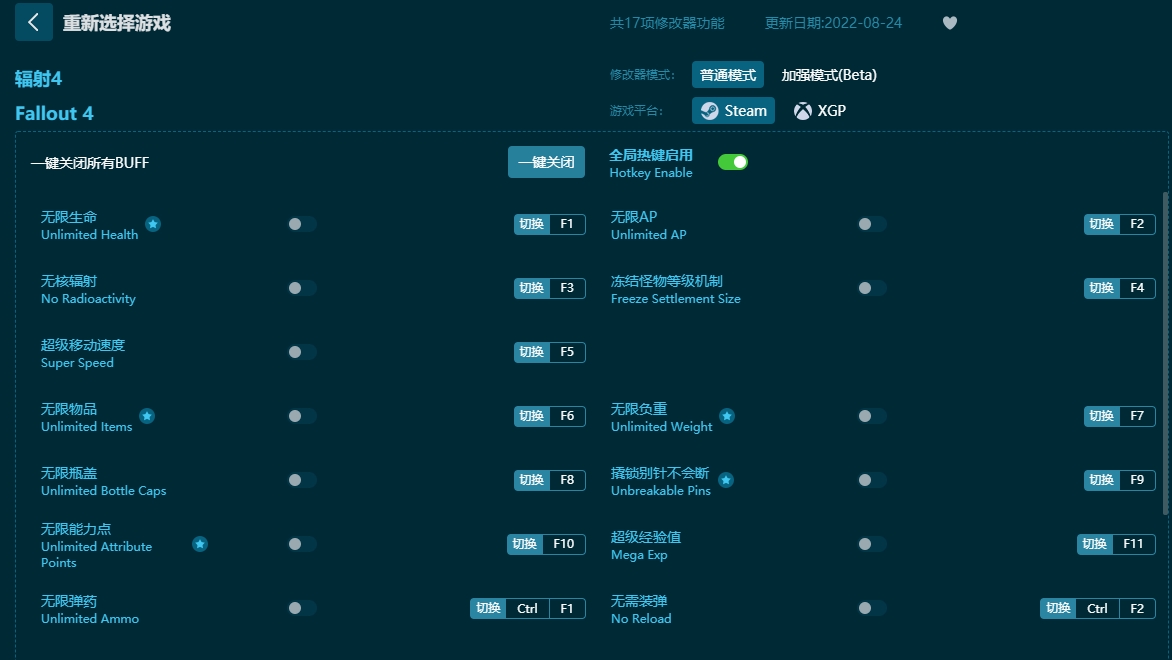
Task: Switch to 加强模式(Beta) mode
Action: pyautogui.click(x=829, y=75)
